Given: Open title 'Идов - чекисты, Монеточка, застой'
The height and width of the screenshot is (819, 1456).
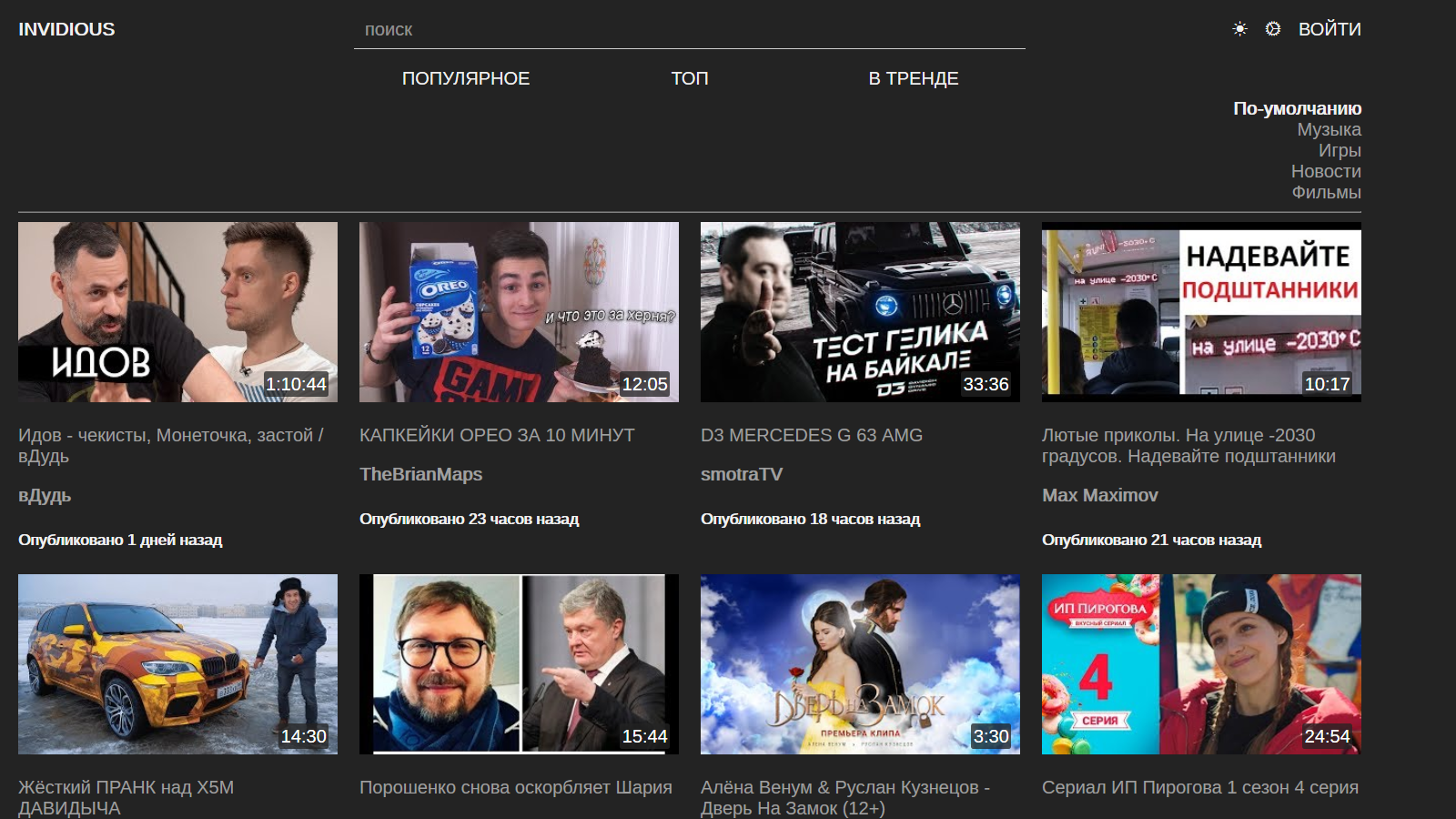Looking at the screenshot, I should 171,446.
